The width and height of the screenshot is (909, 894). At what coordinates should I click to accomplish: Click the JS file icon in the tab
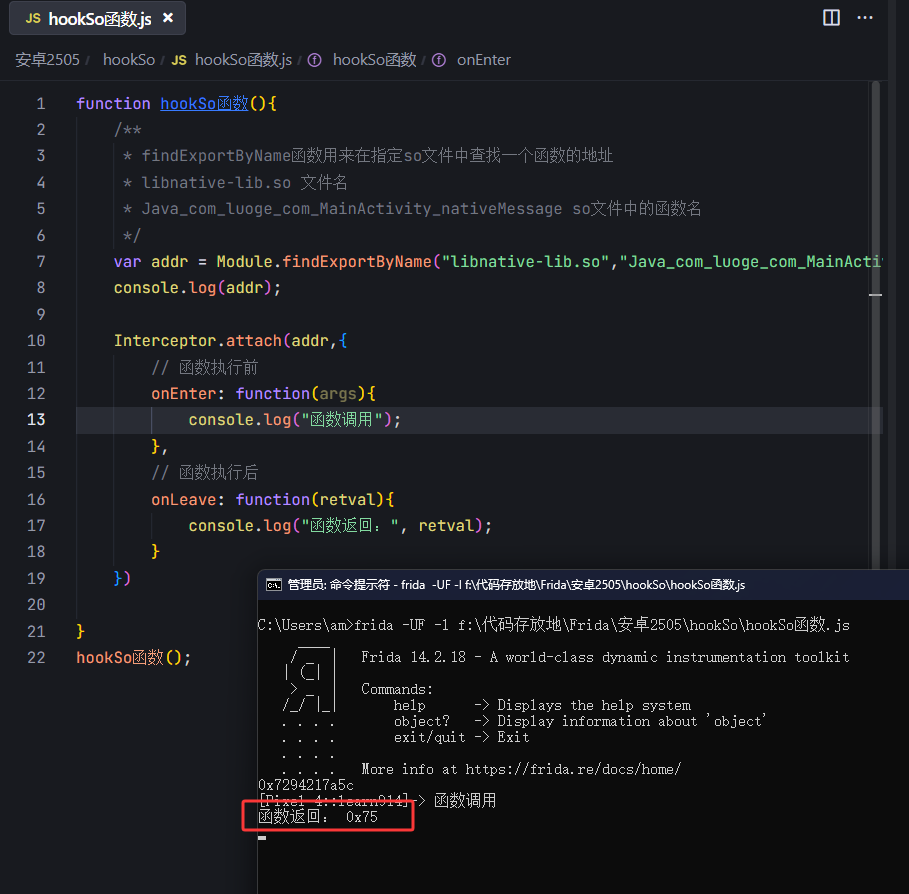33,19
